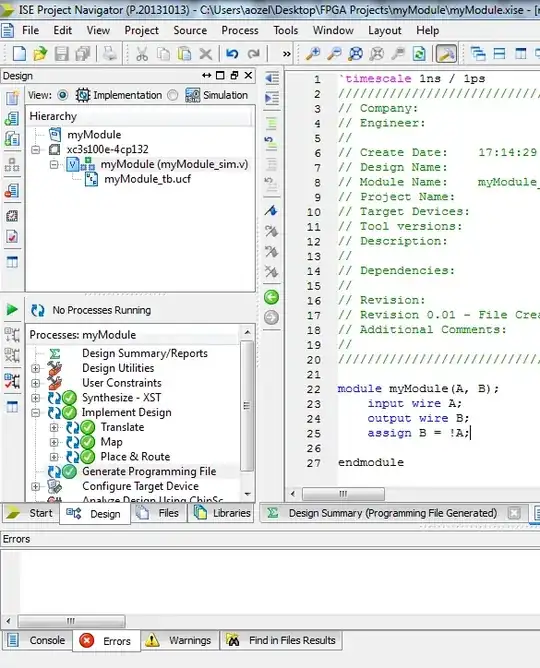Switch to the Warnings tab
Screen dimensions: 540x668
[x=179, y=640]
